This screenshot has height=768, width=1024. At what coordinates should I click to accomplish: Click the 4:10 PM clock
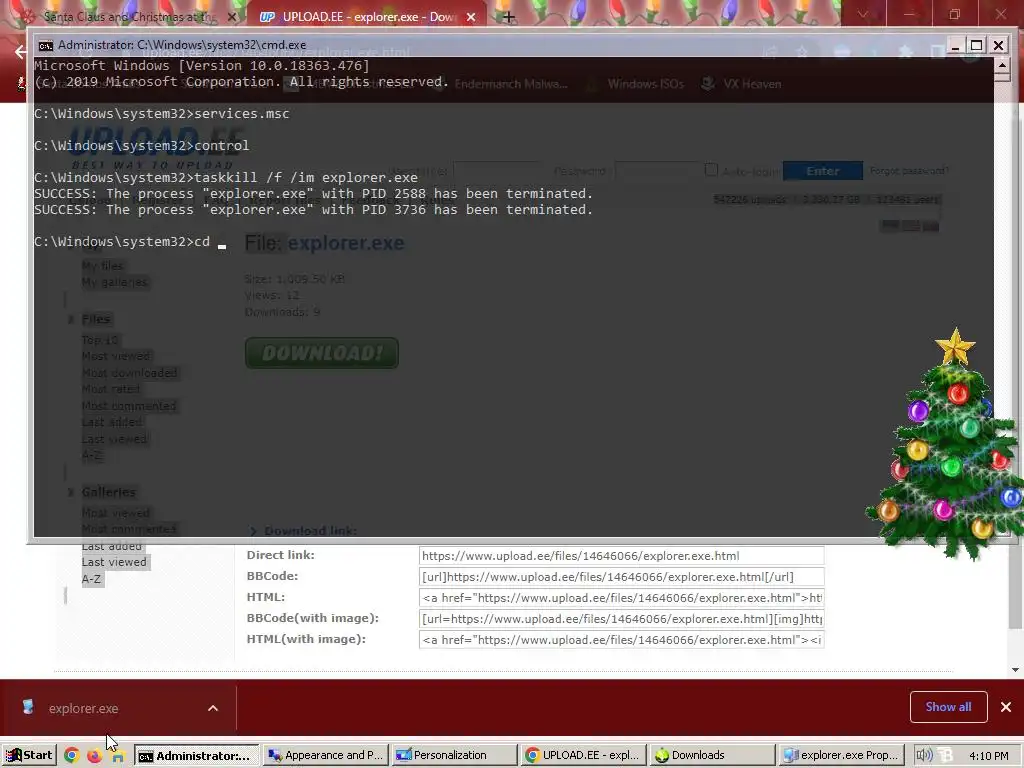(x=989, y=756)
